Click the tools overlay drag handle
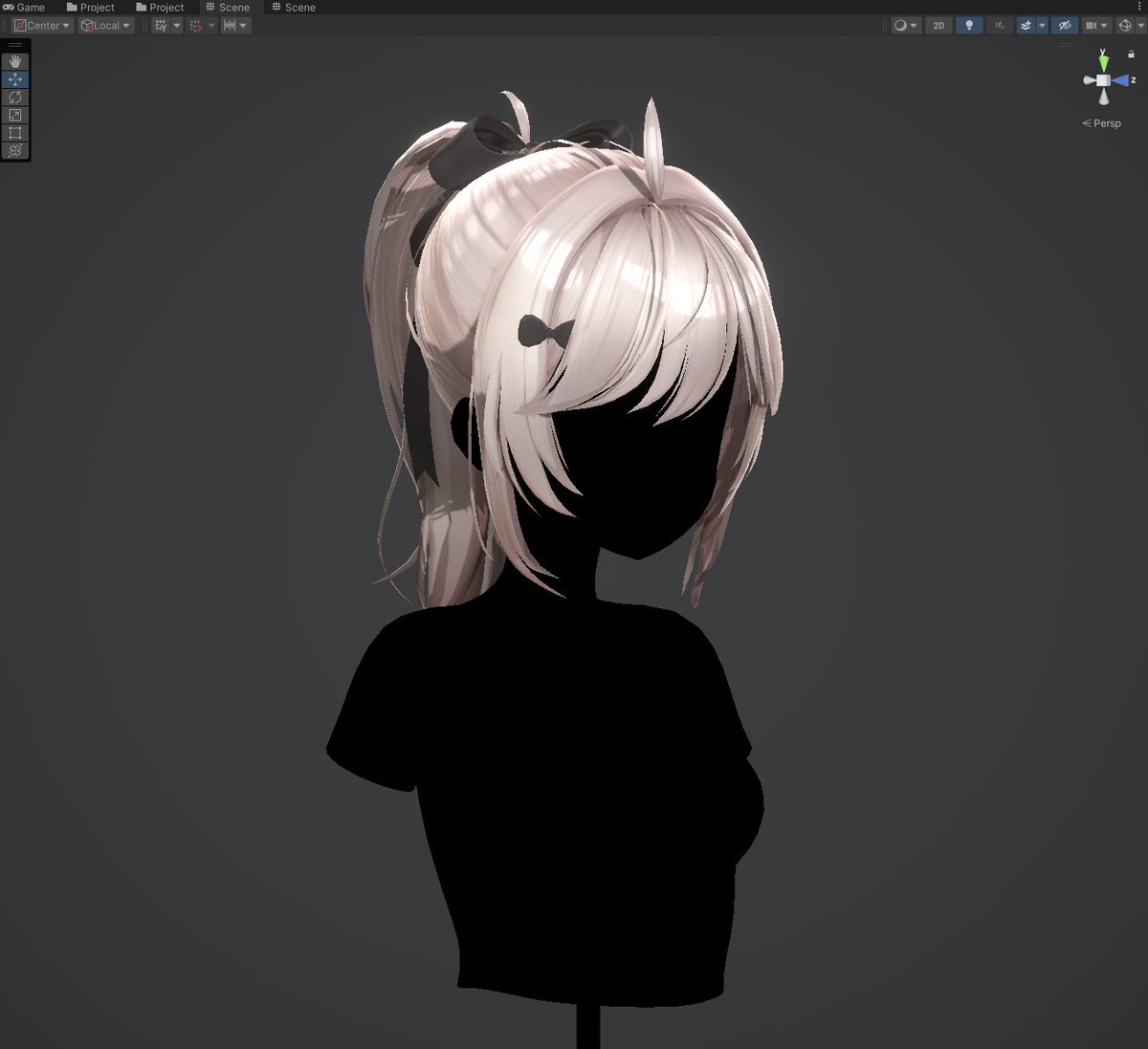 click(x=15, y=45)
